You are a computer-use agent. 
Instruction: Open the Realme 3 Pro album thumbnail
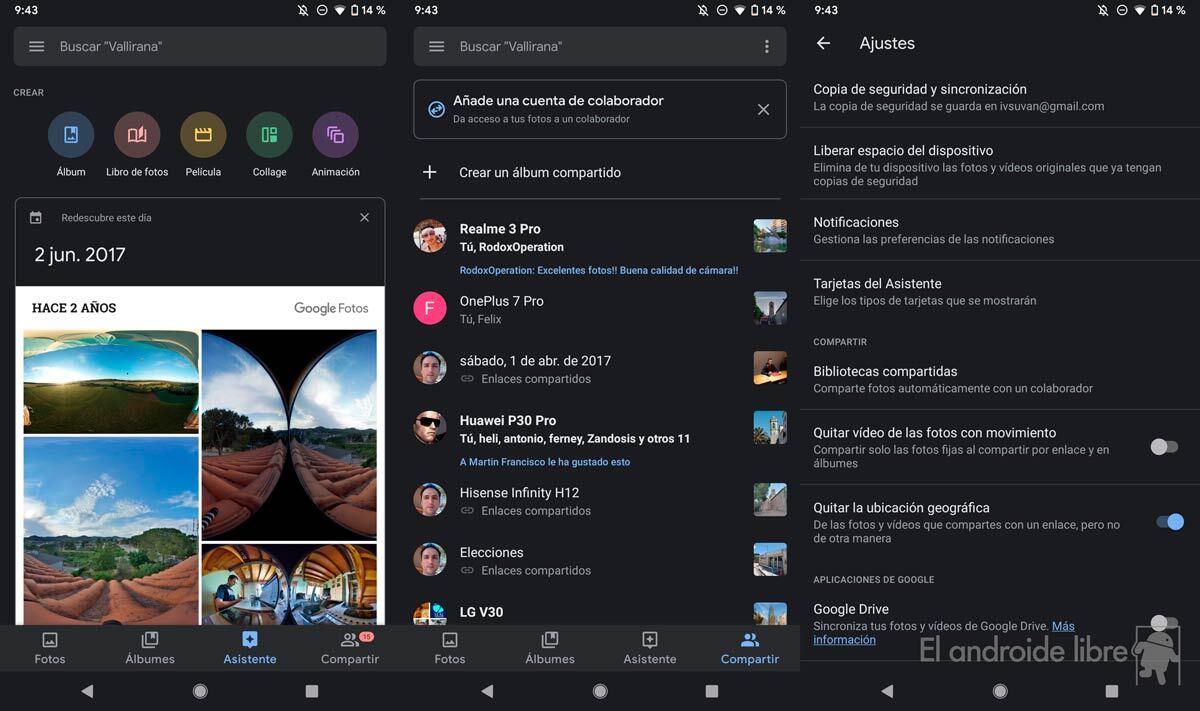pyautogui.click(x=770, y=236)
